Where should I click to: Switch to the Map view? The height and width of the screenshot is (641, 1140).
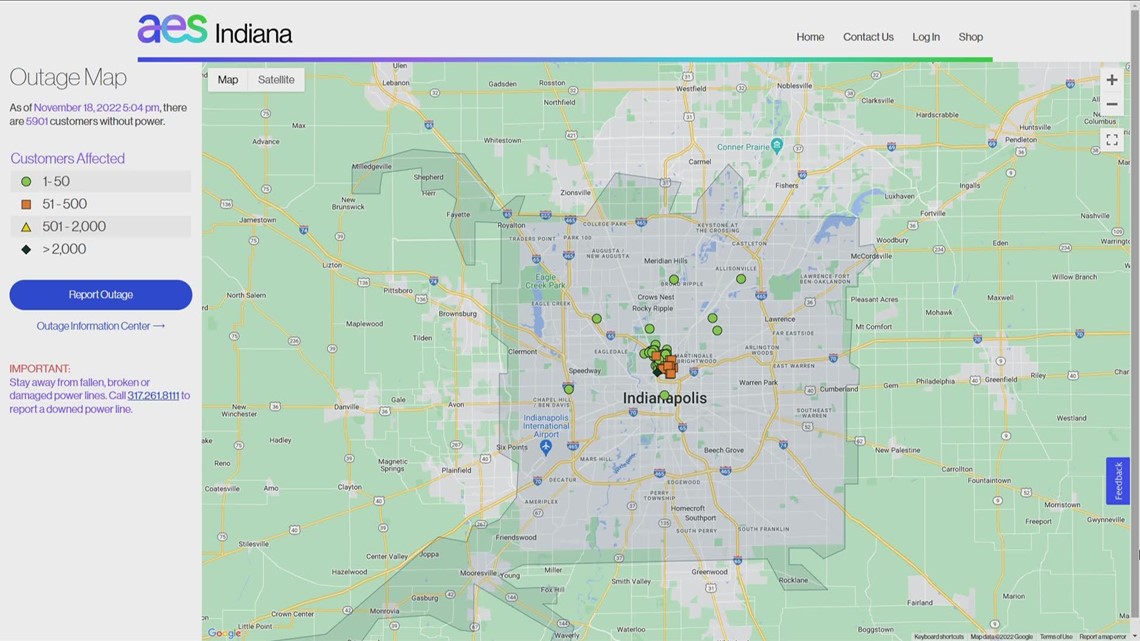coord(227,79)
